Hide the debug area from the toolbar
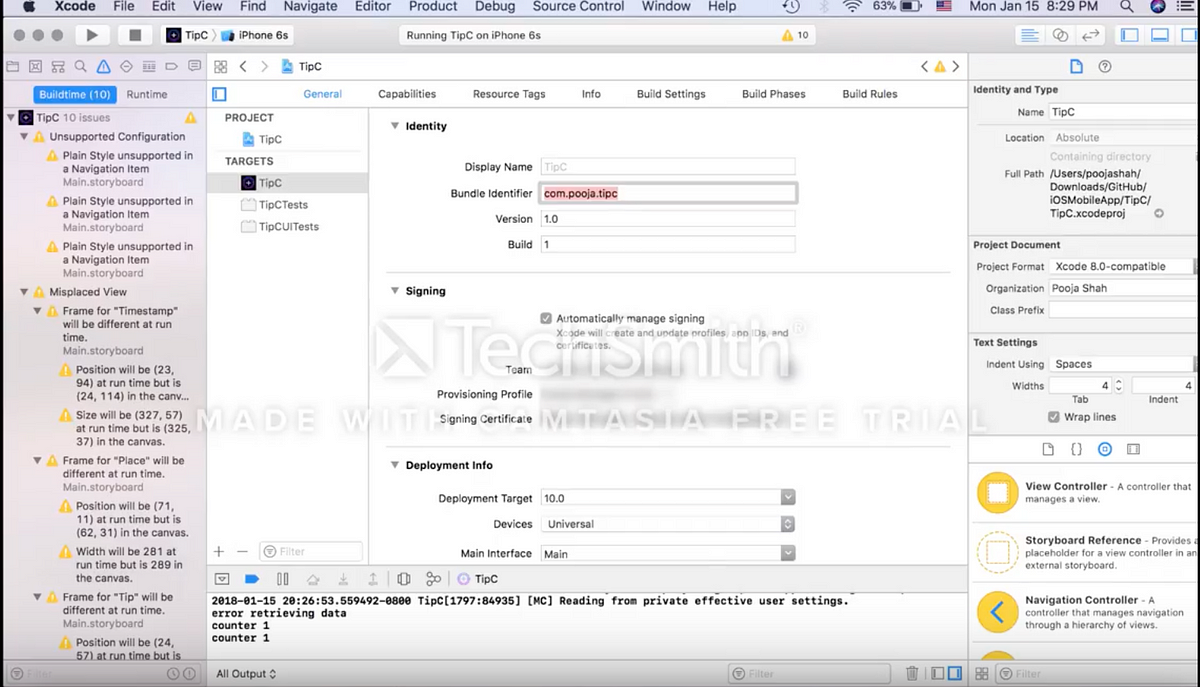1200x687 pixels. click(x=1160, y=35)
